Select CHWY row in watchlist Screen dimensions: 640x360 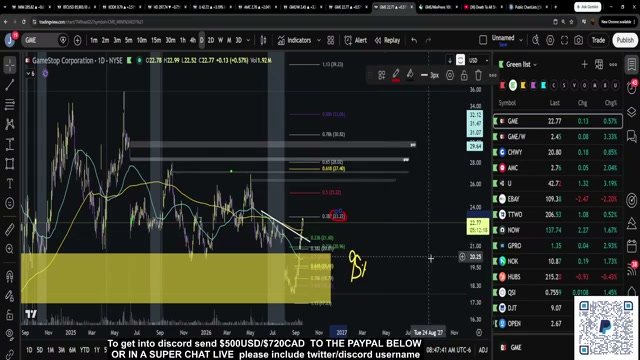coord(558,152)
